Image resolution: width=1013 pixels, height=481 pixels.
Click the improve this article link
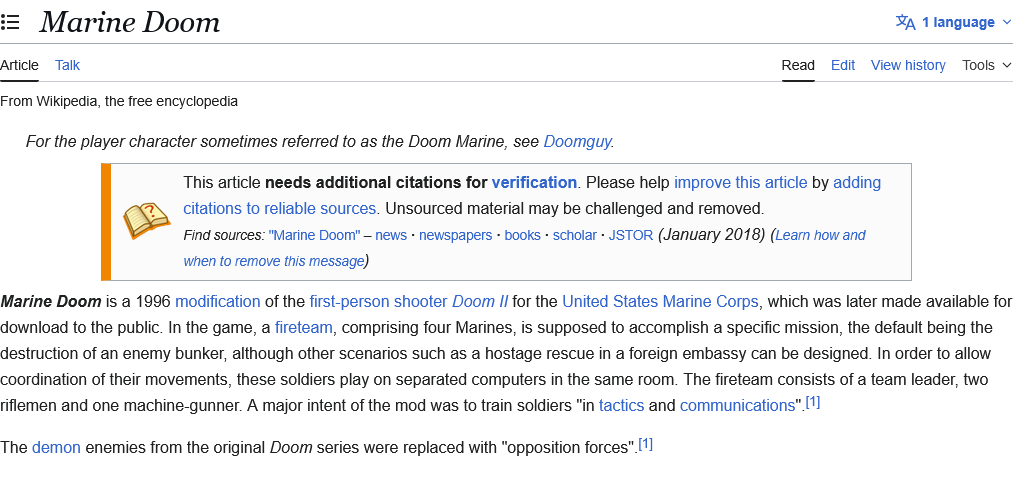(740, 183)
